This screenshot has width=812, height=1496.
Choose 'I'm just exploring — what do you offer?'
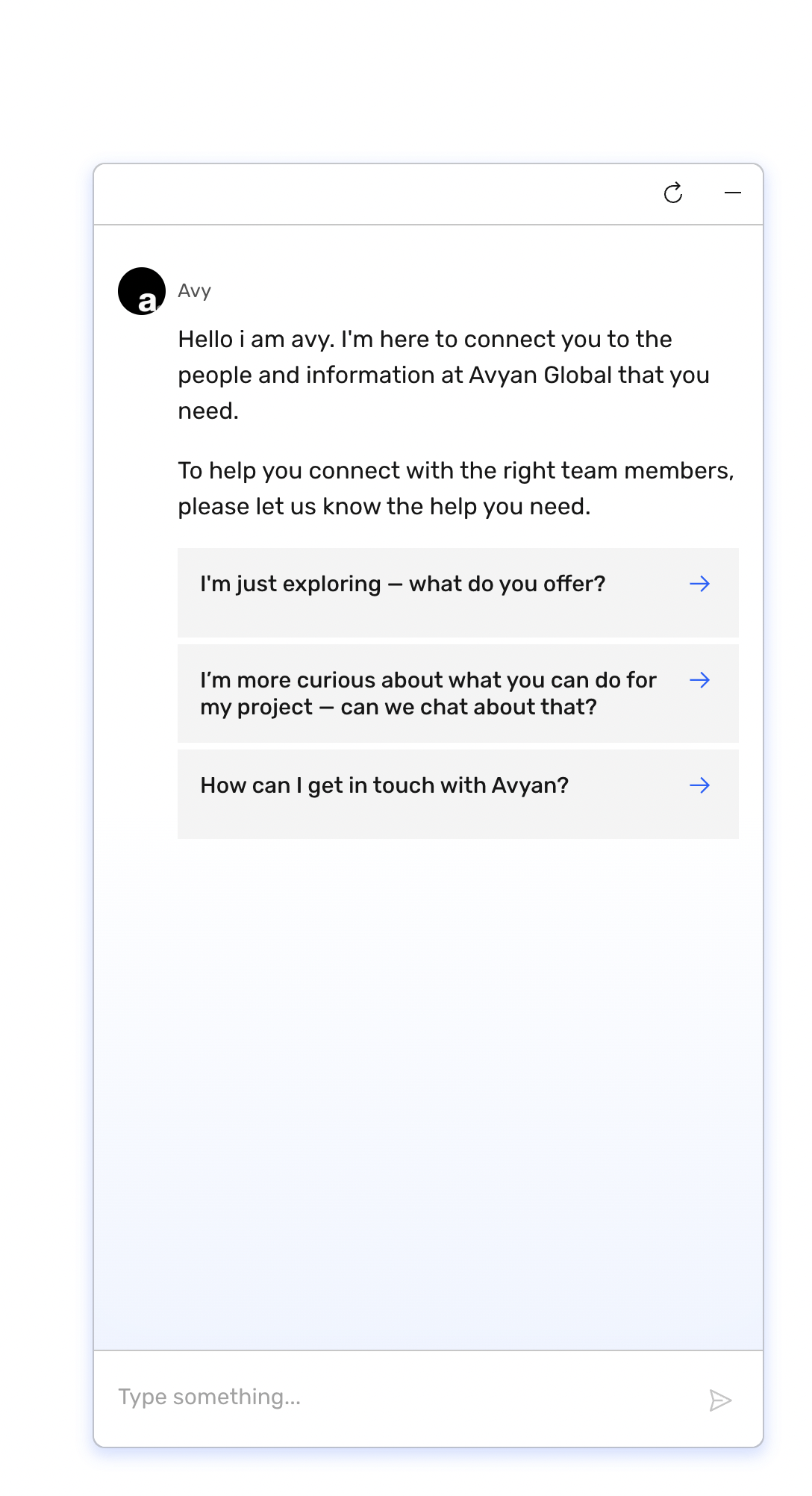pyautogui.click(x=404, y=585)
